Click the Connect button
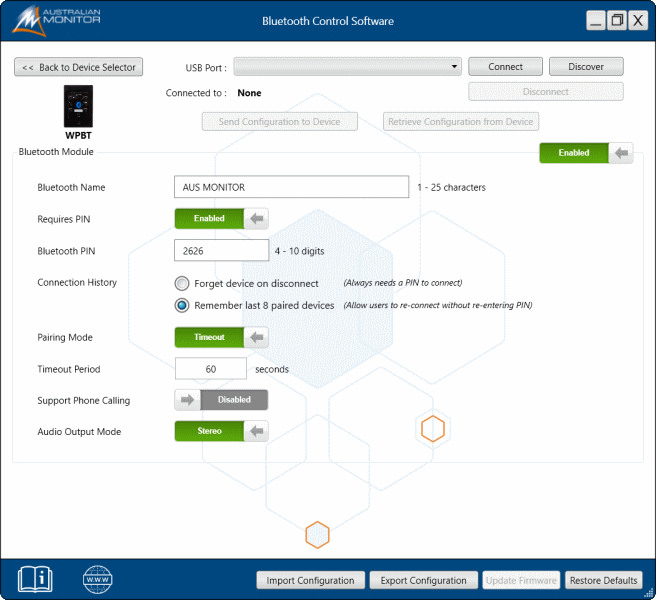The width and height of the screenshot is (656, 600). [505, 67]
